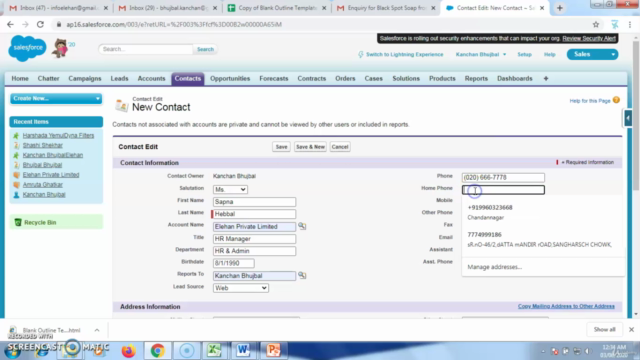Click Help for this Page question icon
The image size is (640, 360).
click(616, 100)
